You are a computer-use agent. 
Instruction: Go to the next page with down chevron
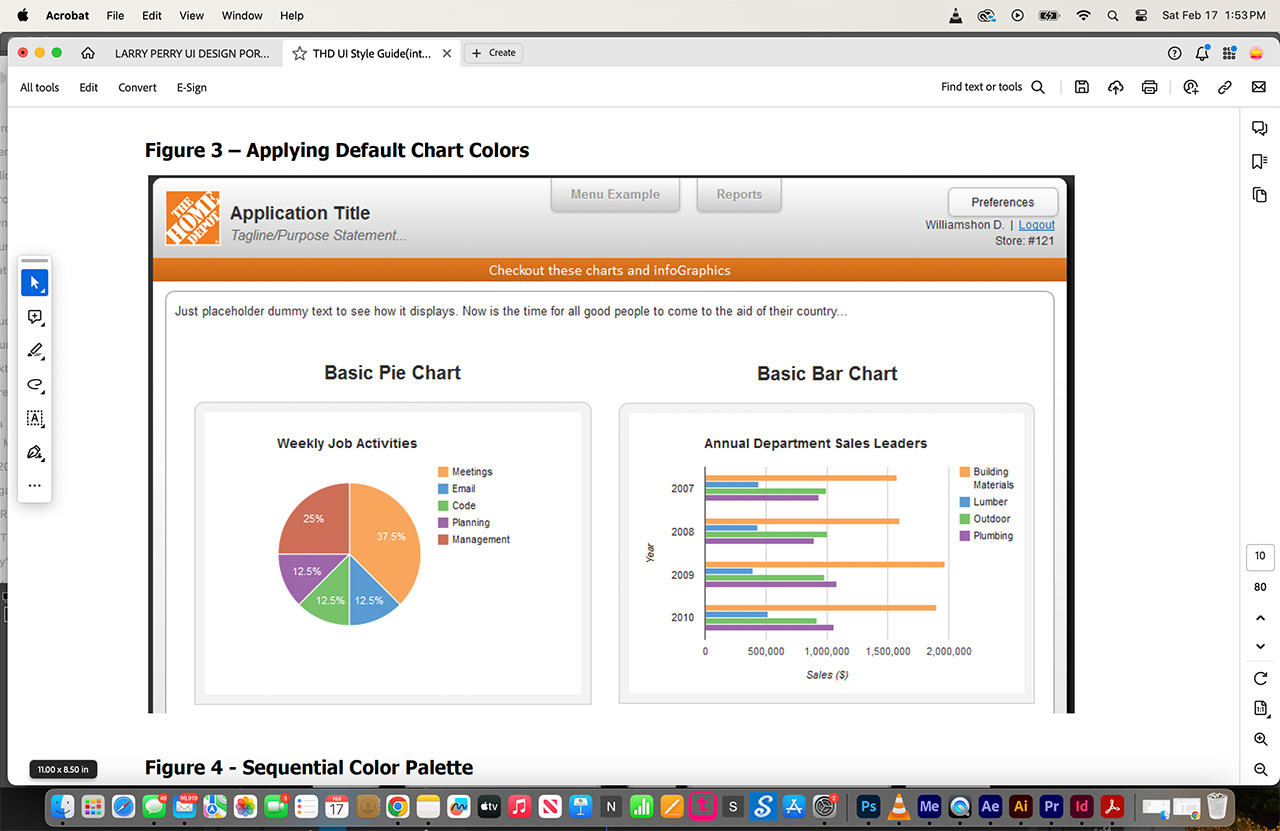pos(1260,646)
